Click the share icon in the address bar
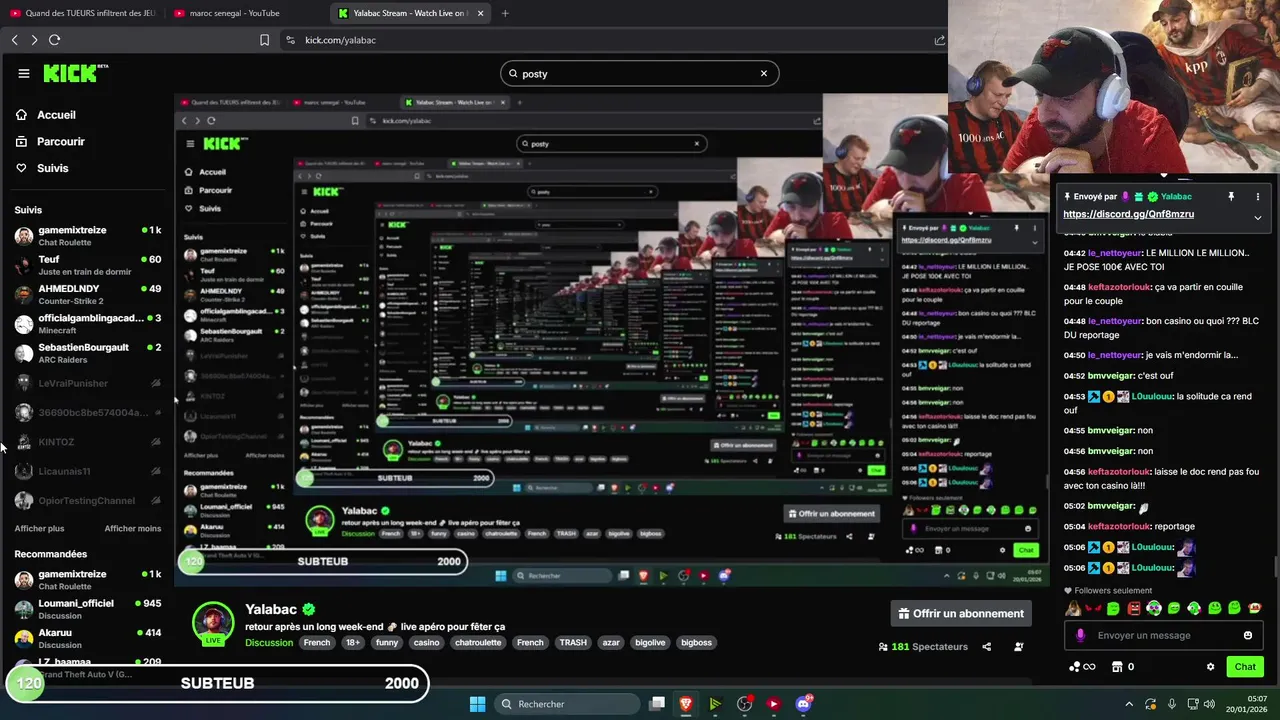The image size is (1280, 720). click(x=939, y=40)
